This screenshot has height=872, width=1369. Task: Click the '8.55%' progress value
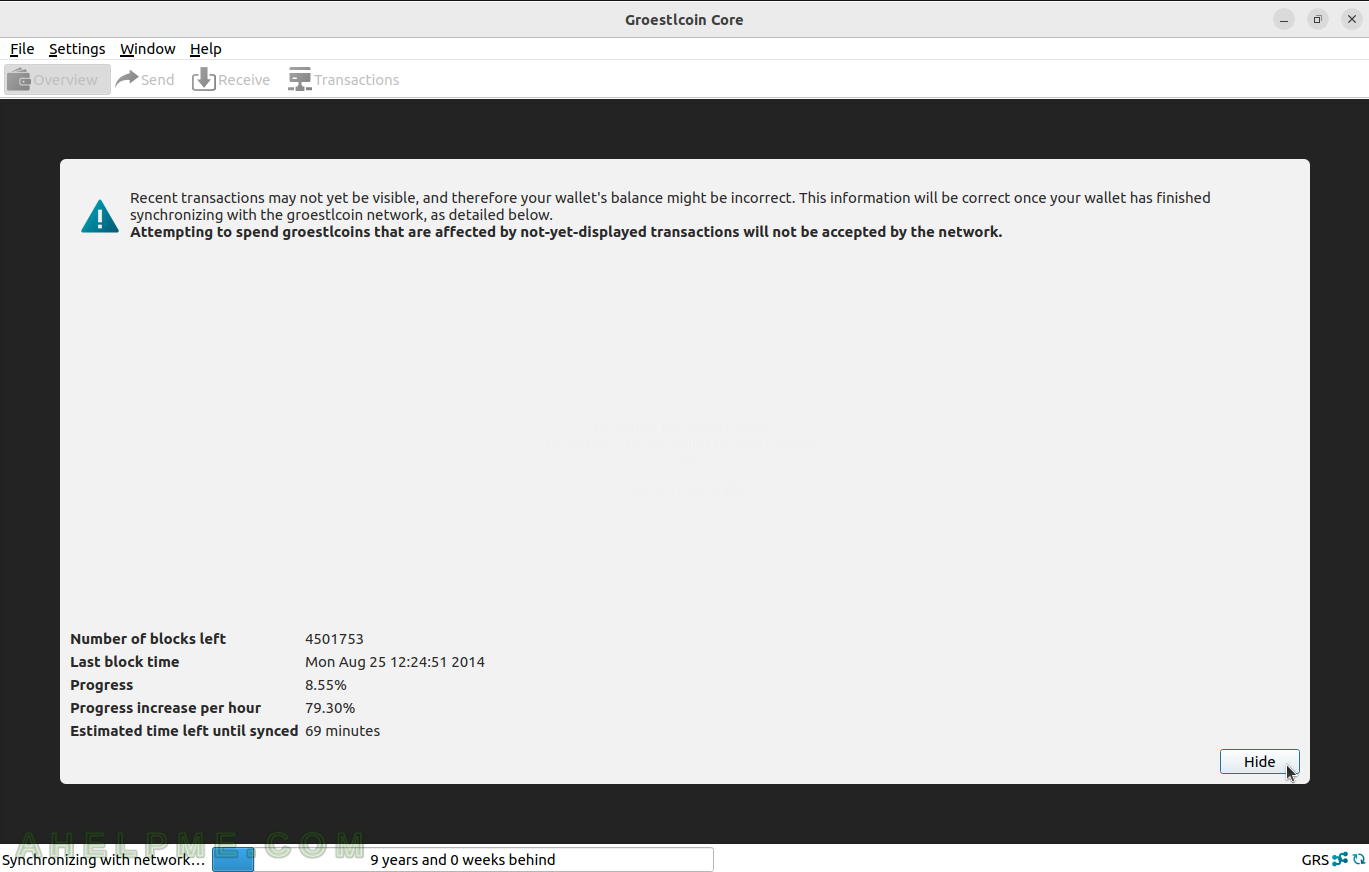(326, 685)
